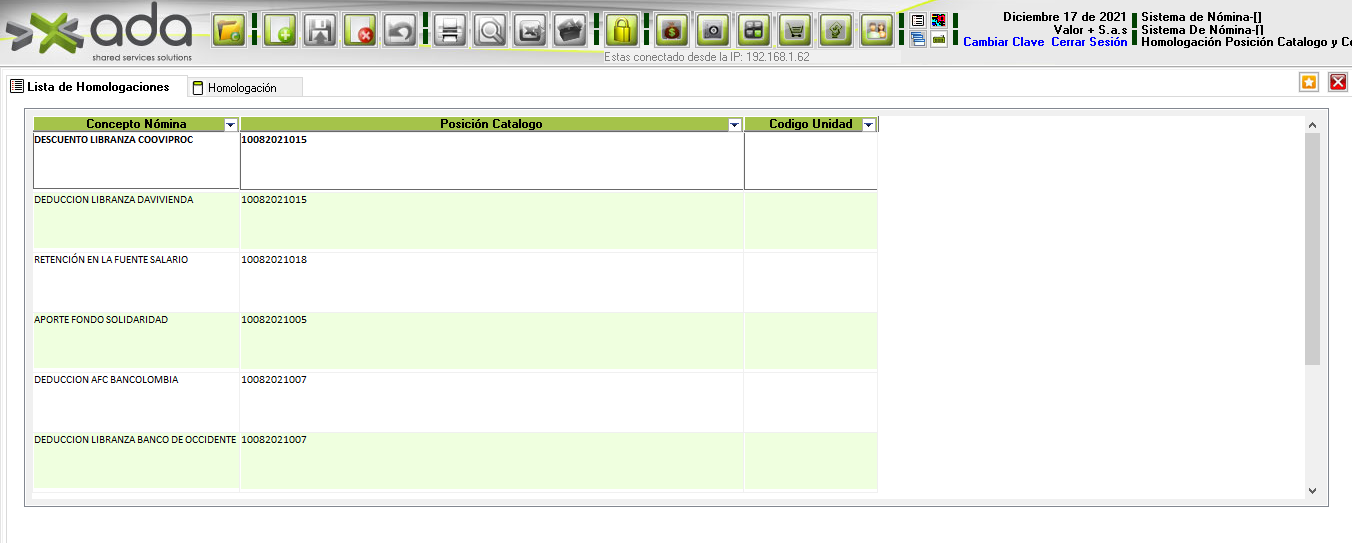This screenshot has width=1352, height=543.
Task: Click the camera icon in toolbar
Action: click(x=713, y=30)
